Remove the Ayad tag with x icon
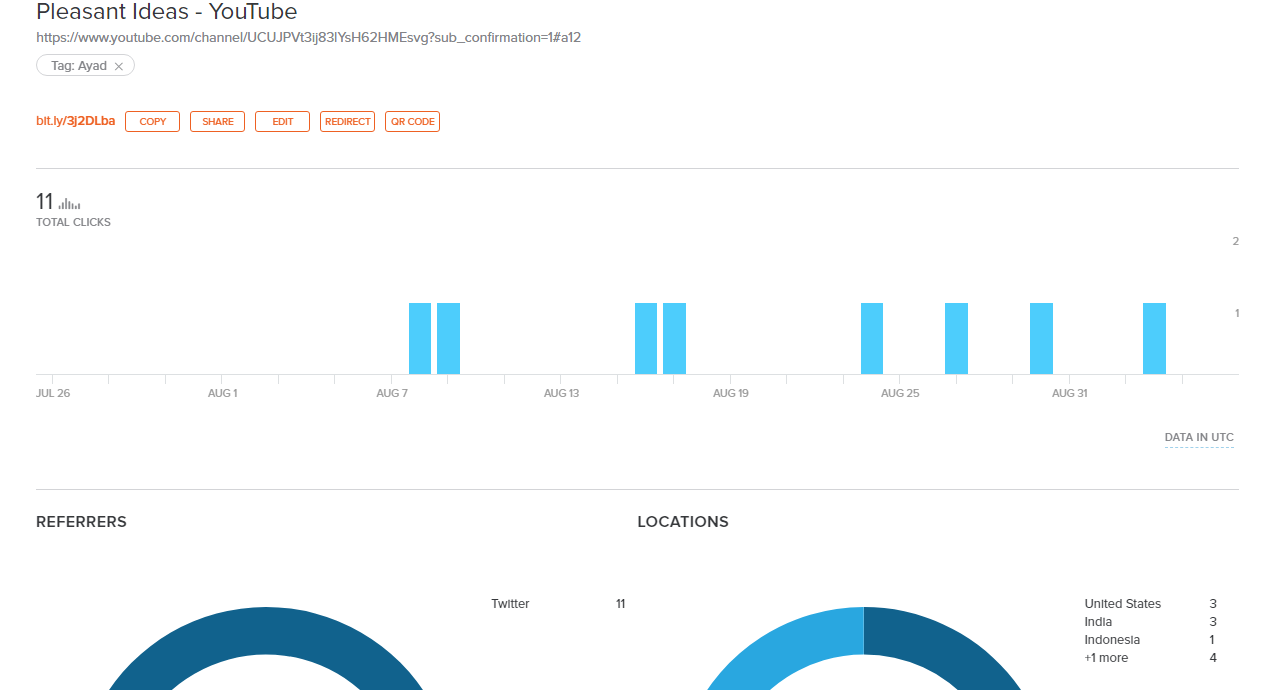Viewport: 1270px width, 690px height. click(119, 66)
